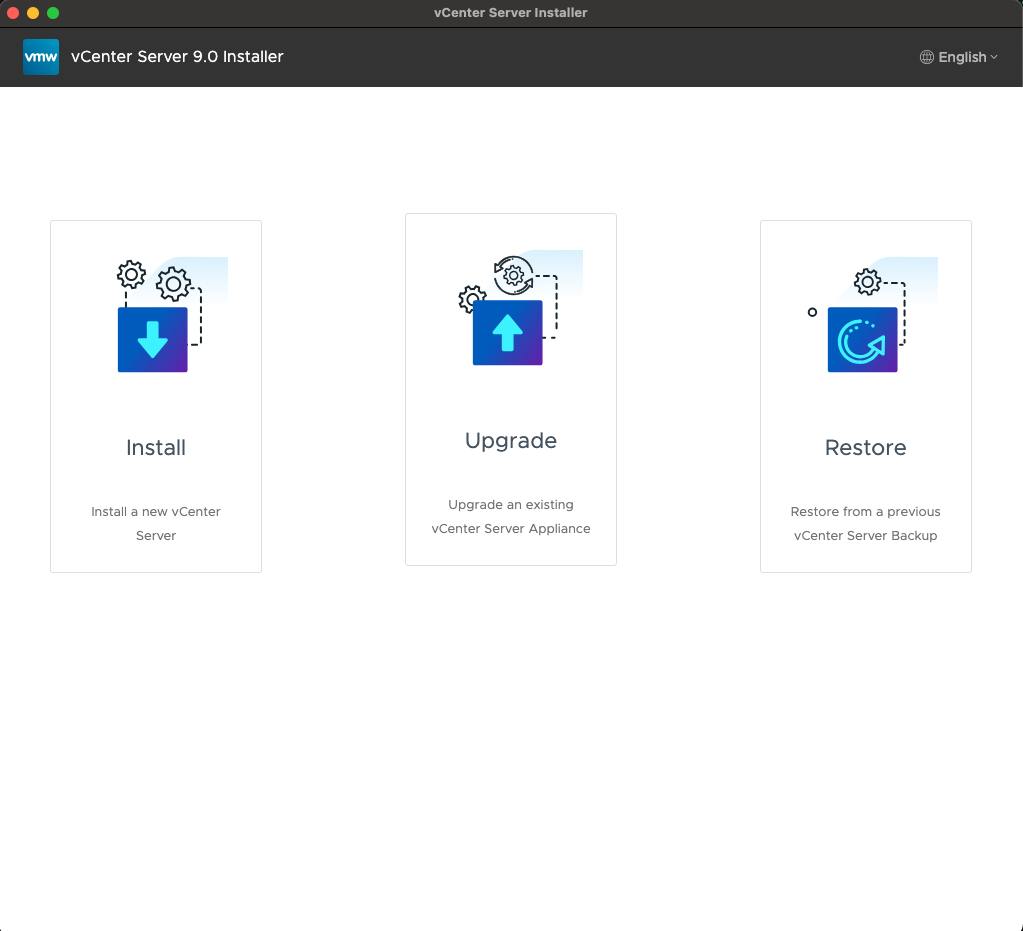Image resolution: width=1023 pixels, height=931 pixels.
Task: Click 'Install a new vCenter Server' text
Action: [156, 523]
